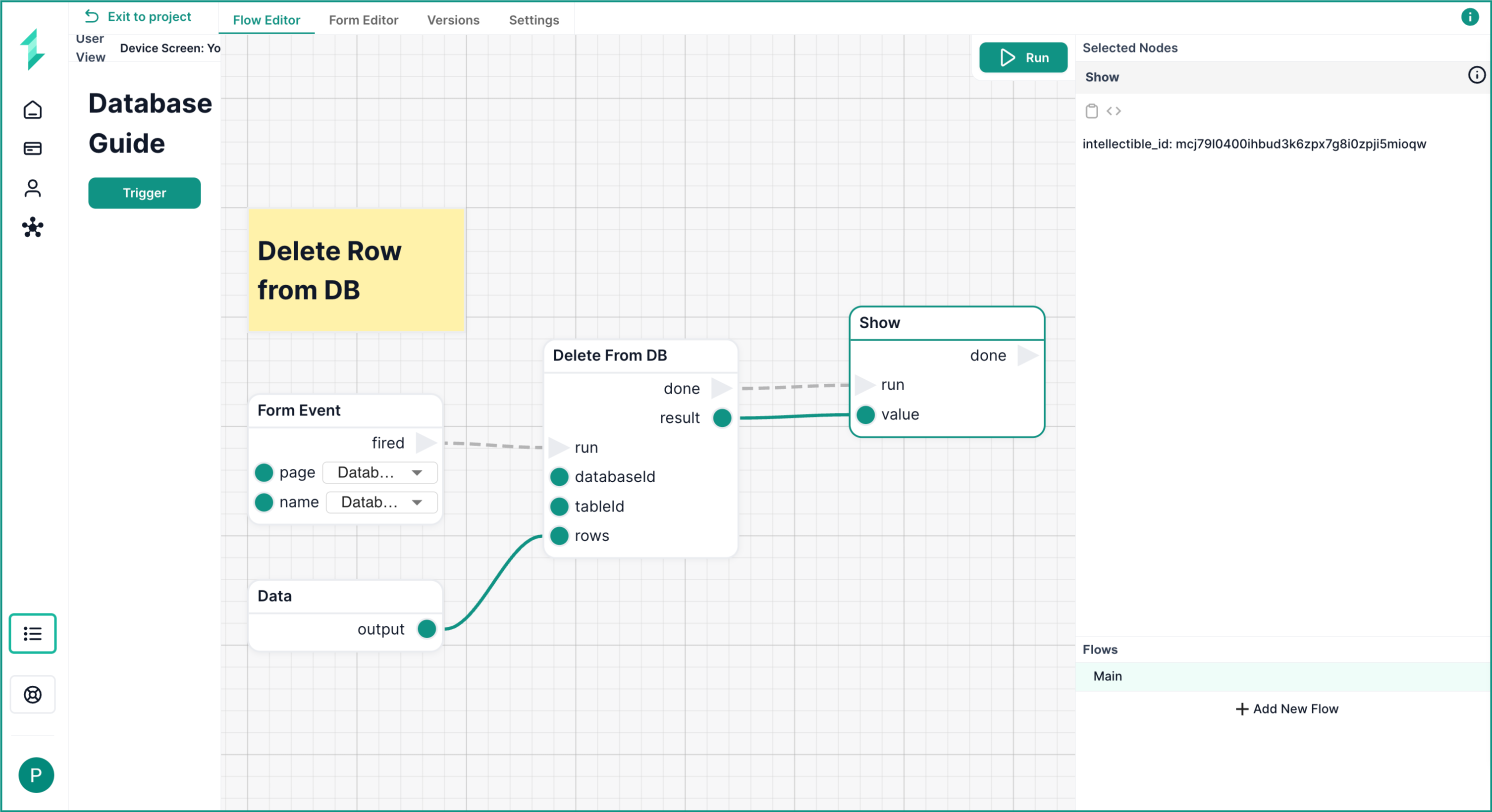Open the help lifebuoy icon
The height and width of the screenshot is (812, 1492).
[32, 694]
